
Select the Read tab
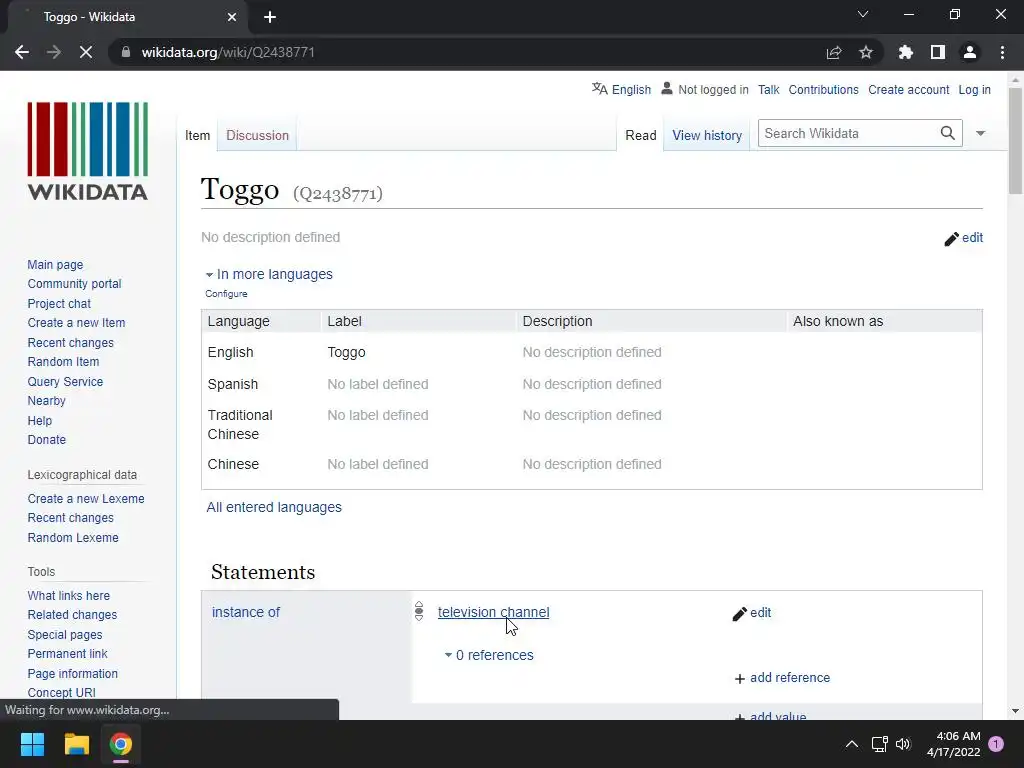coord(641,135)
